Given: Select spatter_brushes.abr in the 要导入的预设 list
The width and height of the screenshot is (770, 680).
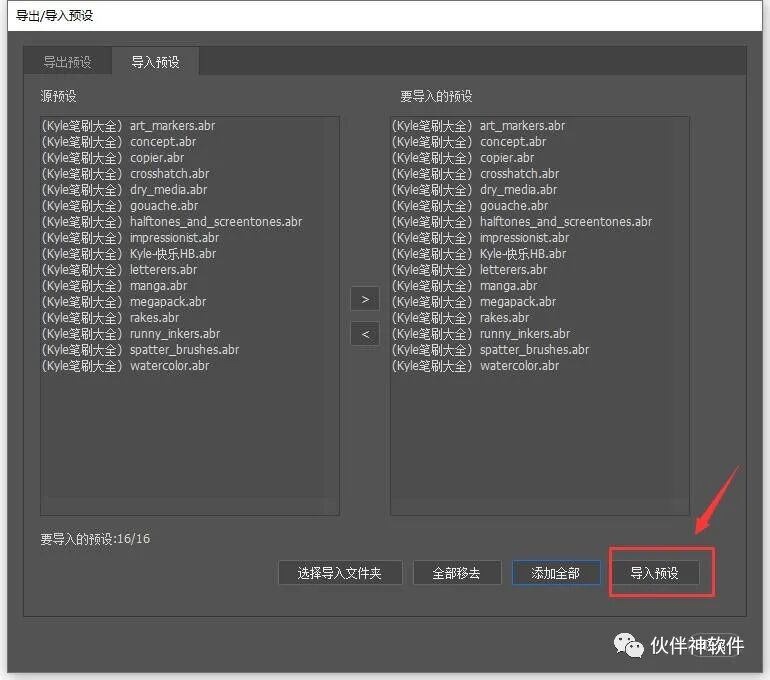Looking at the screenshot, I should (491, 350).
